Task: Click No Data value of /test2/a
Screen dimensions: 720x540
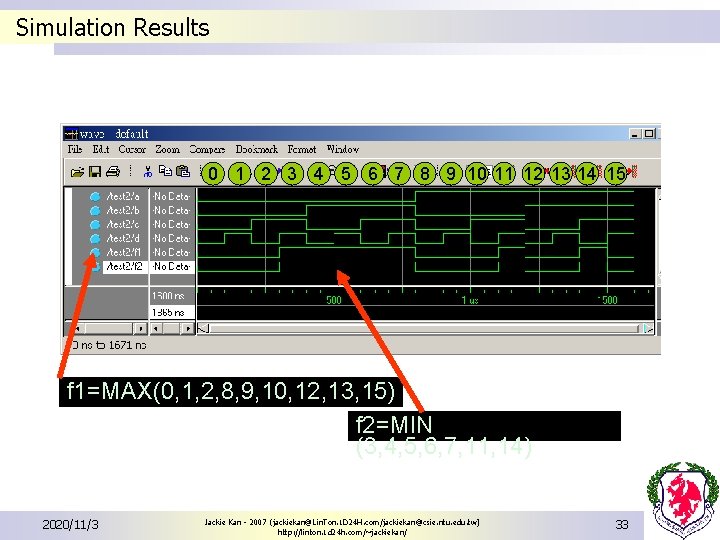Action: [172, 197]
